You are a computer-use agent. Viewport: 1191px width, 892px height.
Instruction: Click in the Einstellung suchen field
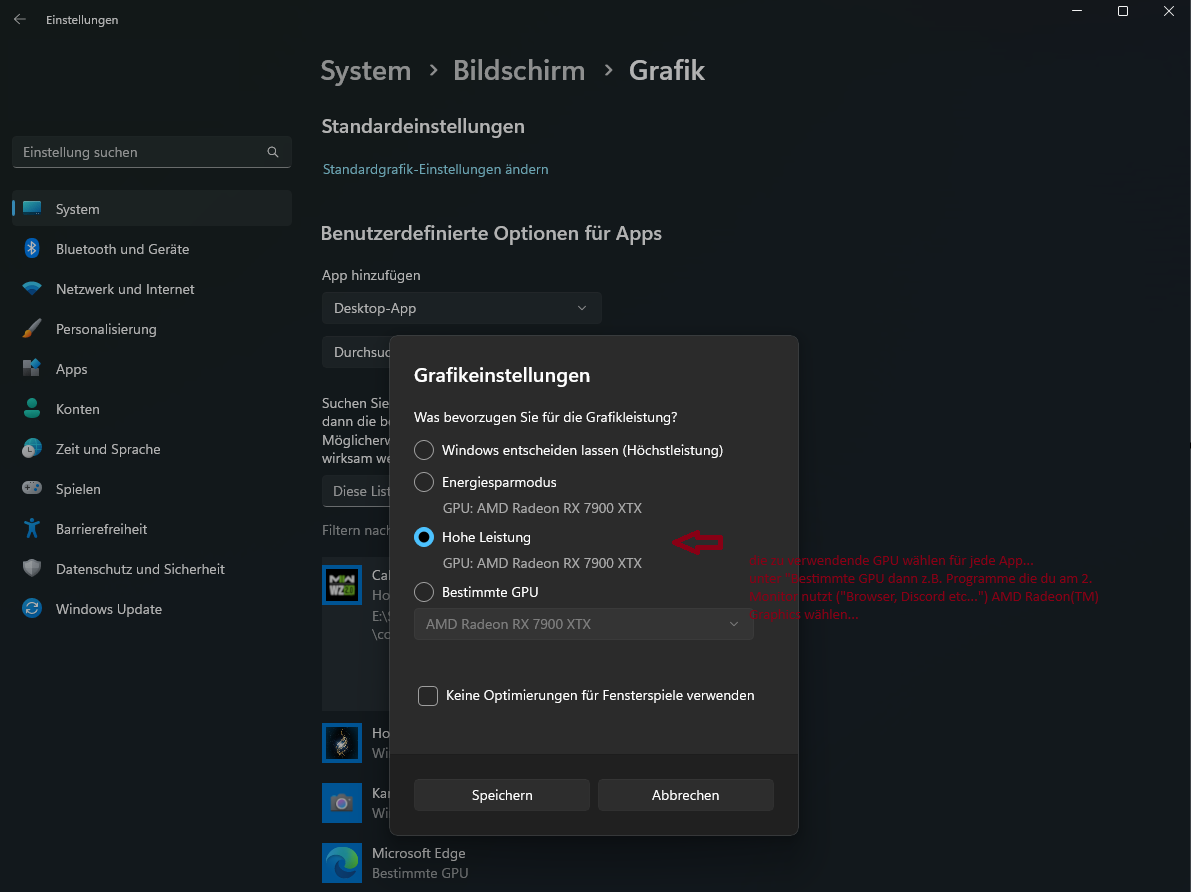152,152
